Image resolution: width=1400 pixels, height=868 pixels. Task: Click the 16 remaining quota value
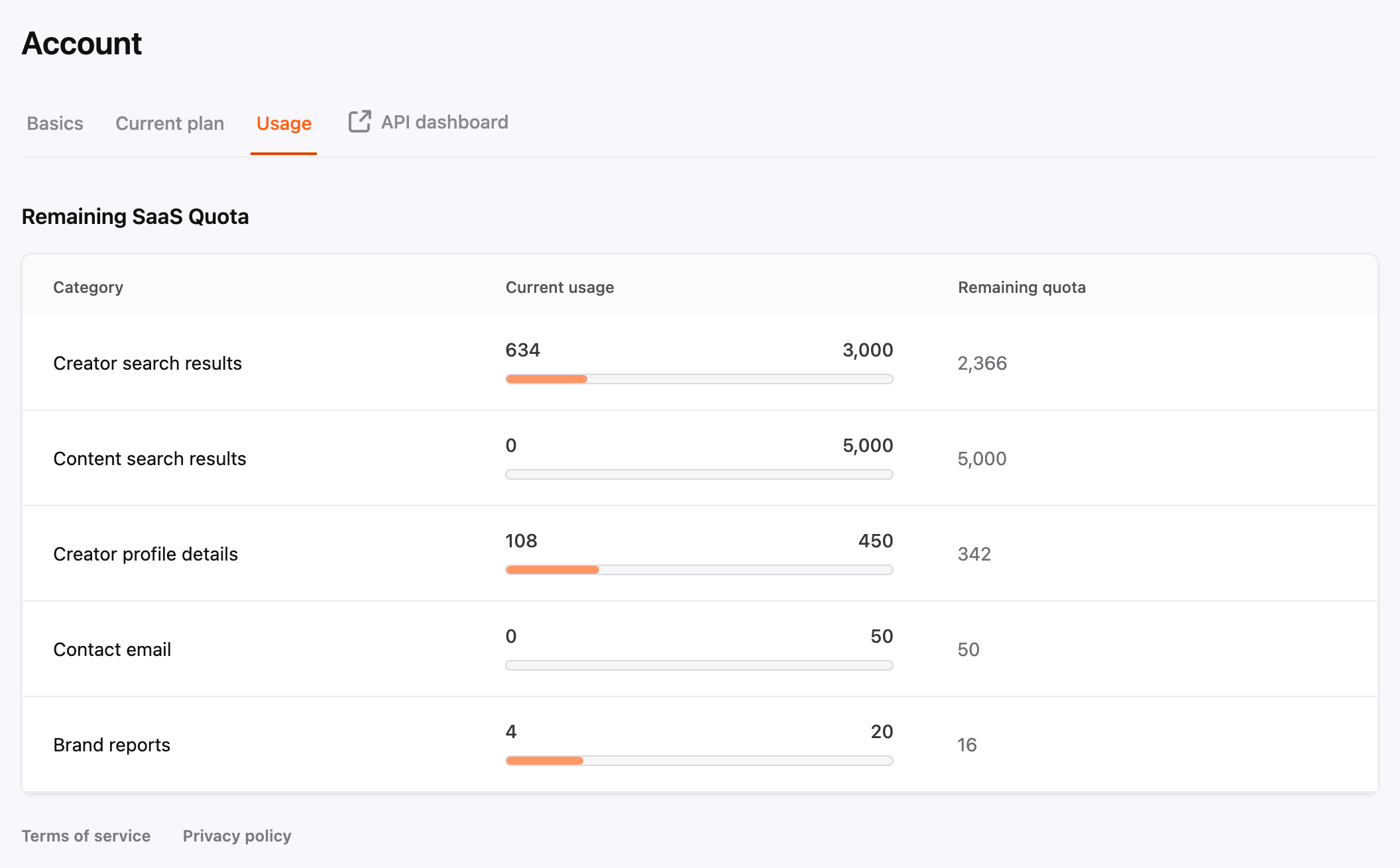(x=966, y=745)
